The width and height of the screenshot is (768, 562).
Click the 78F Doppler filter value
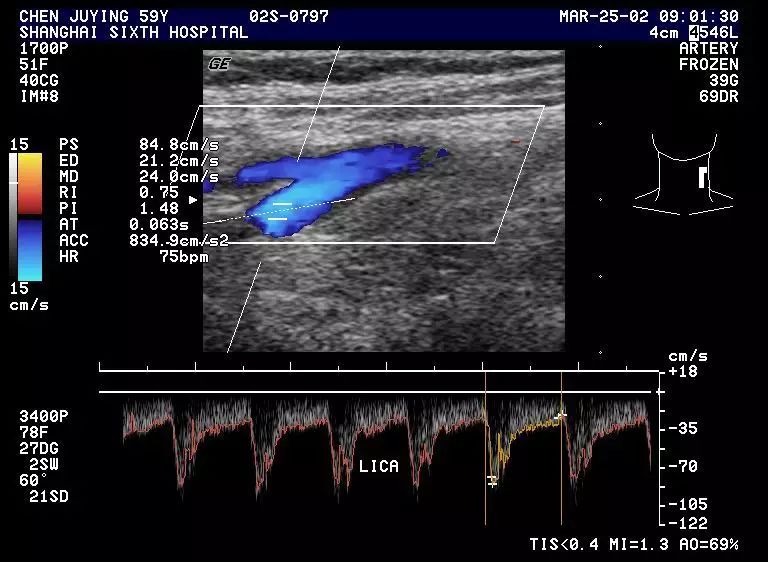pyautogui.click(x=34, y=432)
